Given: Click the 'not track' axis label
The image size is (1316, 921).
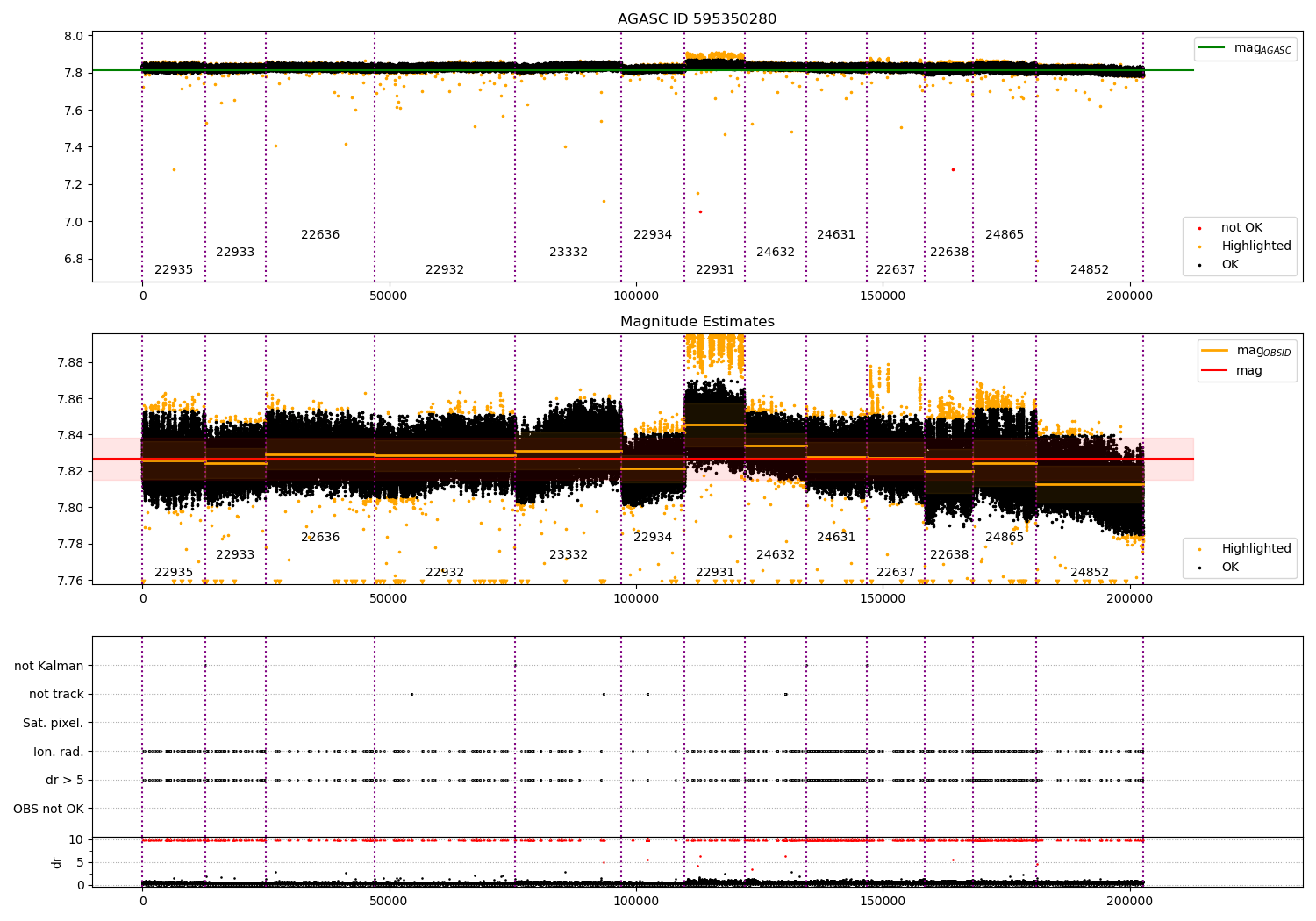Looking at the screenshot, I should coord(56,694).
